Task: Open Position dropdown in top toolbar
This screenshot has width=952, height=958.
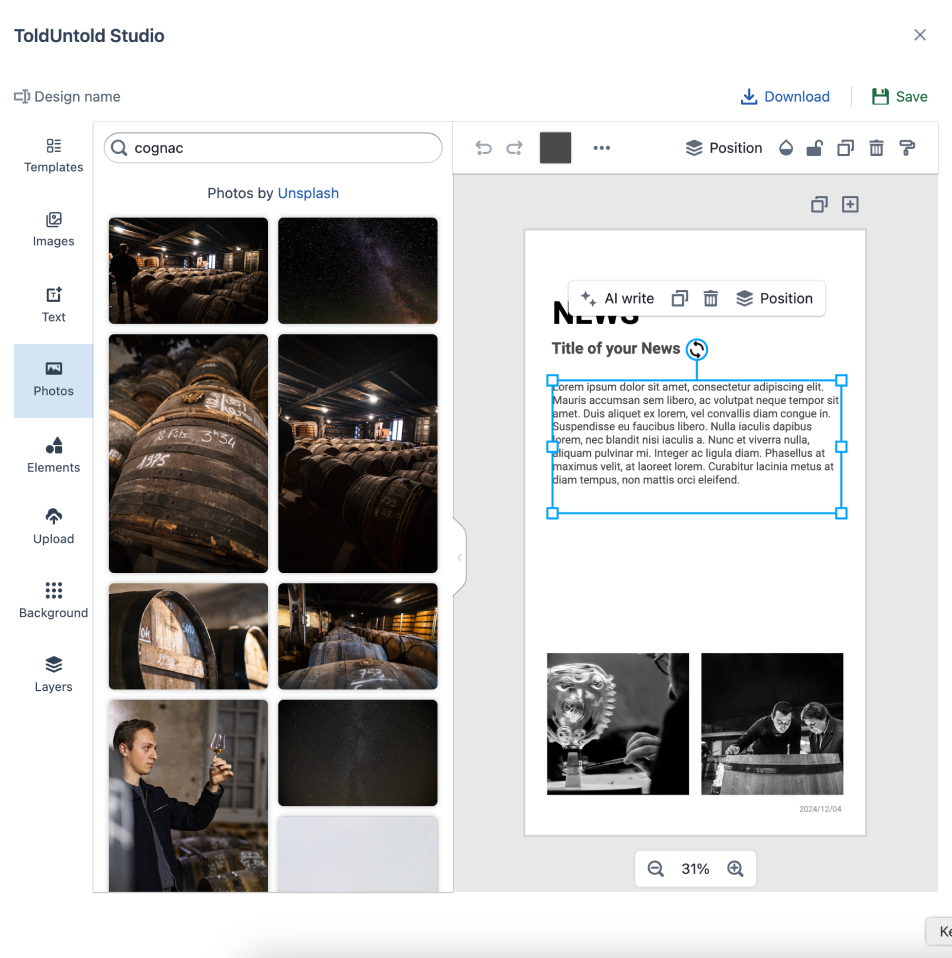Action: [724, 148]
